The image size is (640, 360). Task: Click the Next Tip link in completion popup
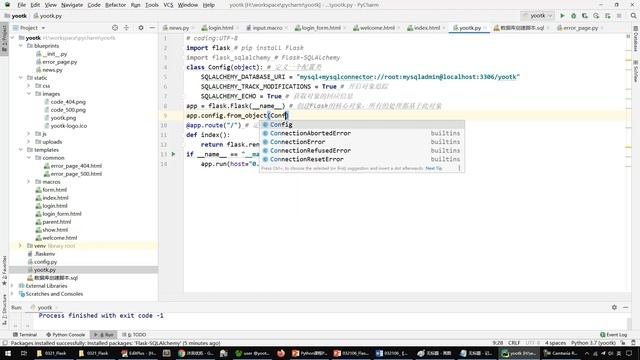coord(433,168)
